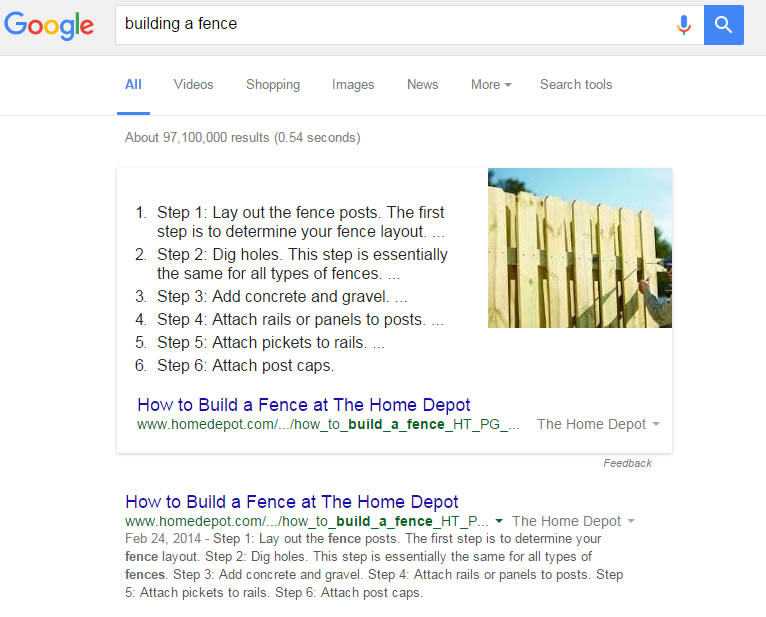Viewport: 766px width, 617px height.
Task: Click the wooden fence photo in featured snippet
Action: click(579, 248)
